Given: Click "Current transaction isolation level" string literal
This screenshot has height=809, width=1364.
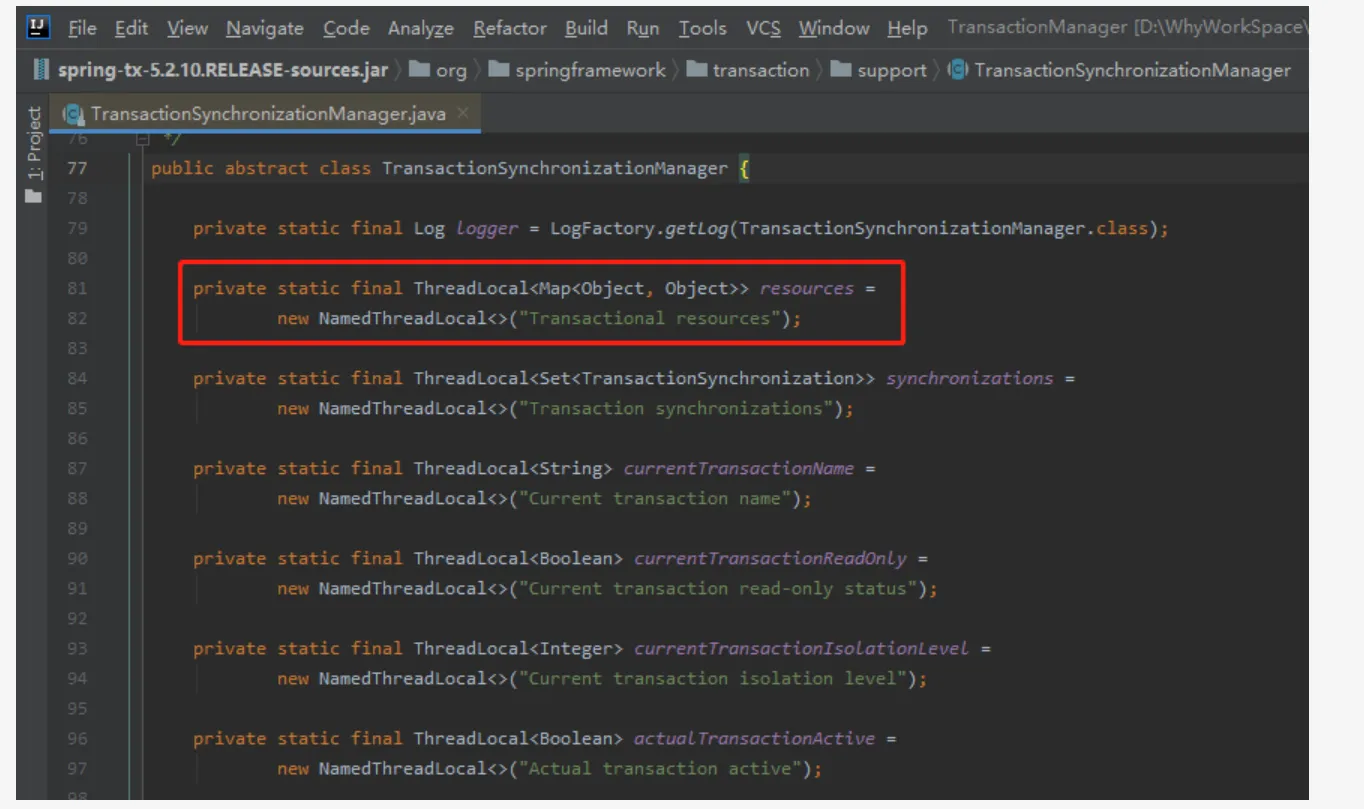Looking at the screenshot, I should (x=713, y=679).
